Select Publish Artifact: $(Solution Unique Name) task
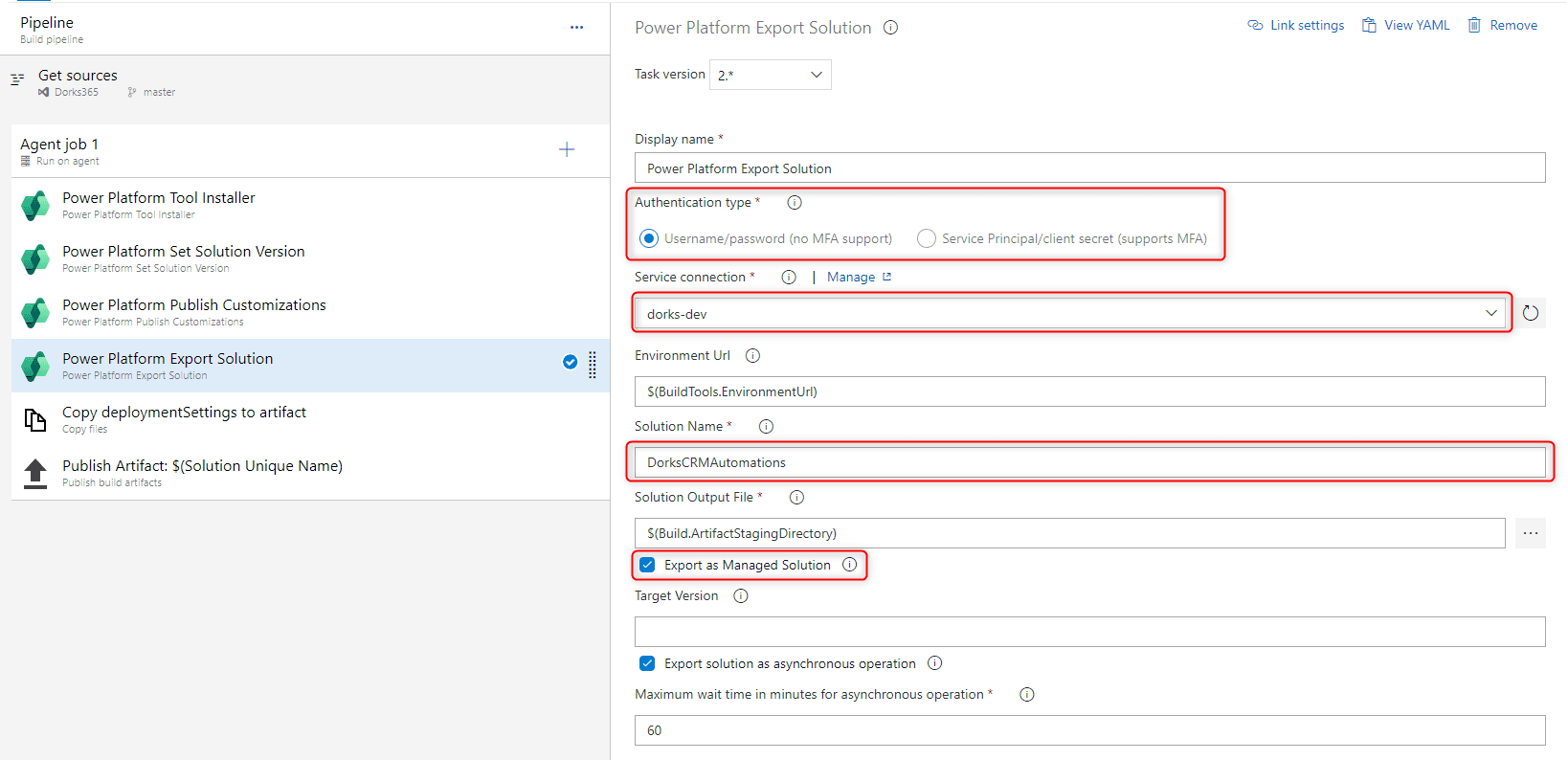The image size is (1568, 760). [310, 473]
